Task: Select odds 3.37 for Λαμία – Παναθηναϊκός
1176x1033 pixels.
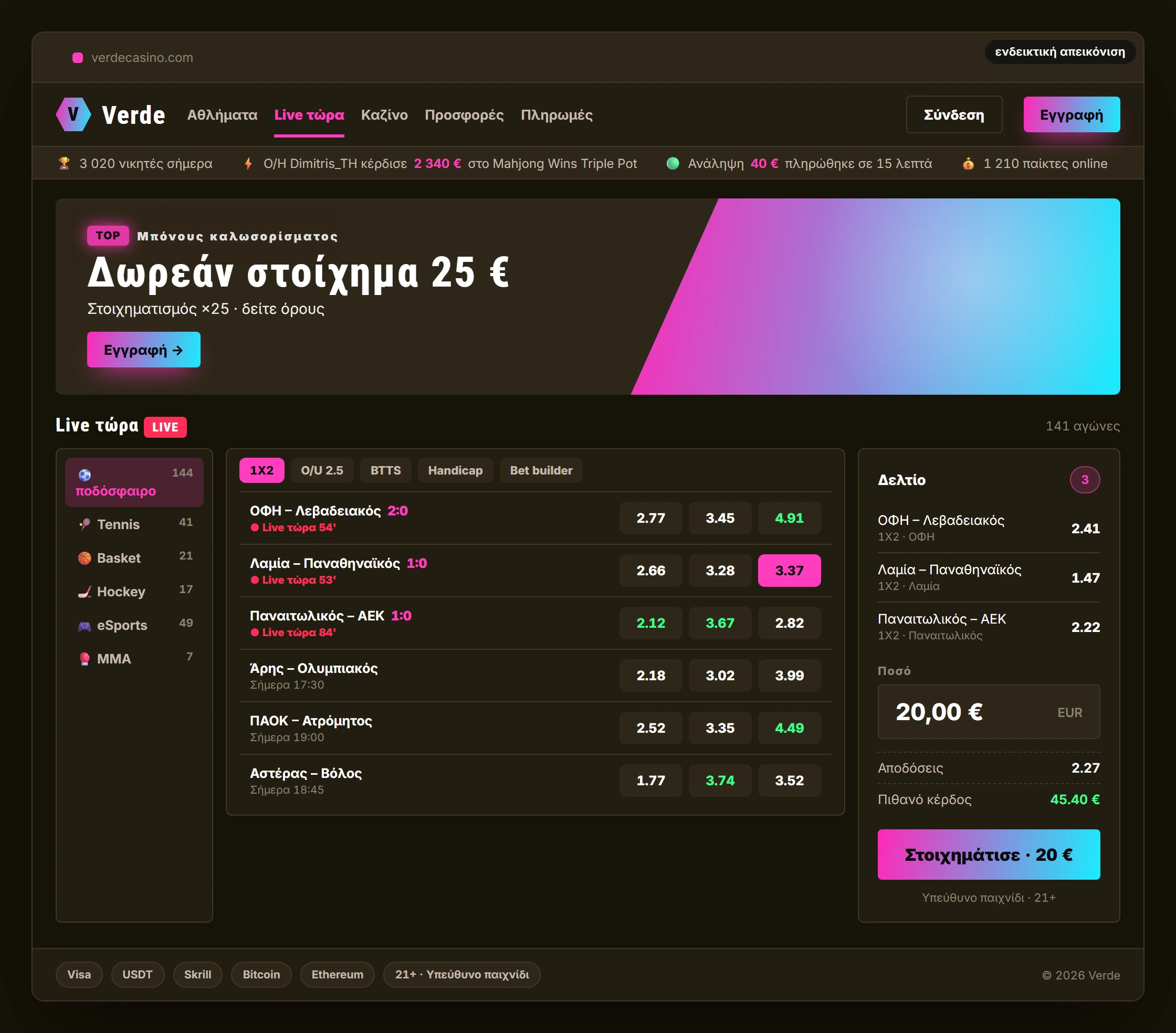Action: click(789, 571)
